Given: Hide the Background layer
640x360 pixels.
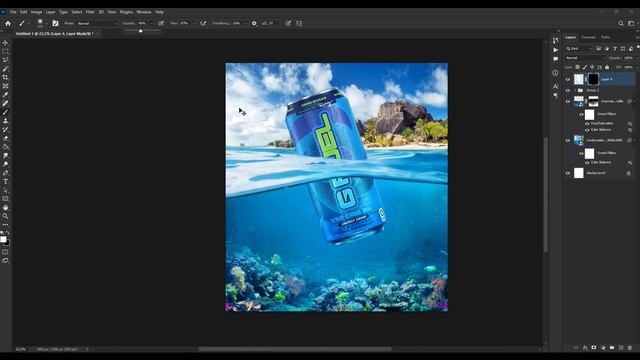Looking at the screenshot, I should 568,173.
